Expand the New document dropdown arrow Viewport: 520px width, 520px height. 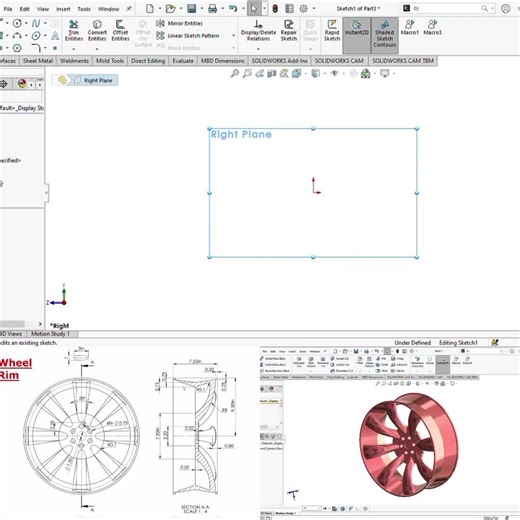pos(160,9)
